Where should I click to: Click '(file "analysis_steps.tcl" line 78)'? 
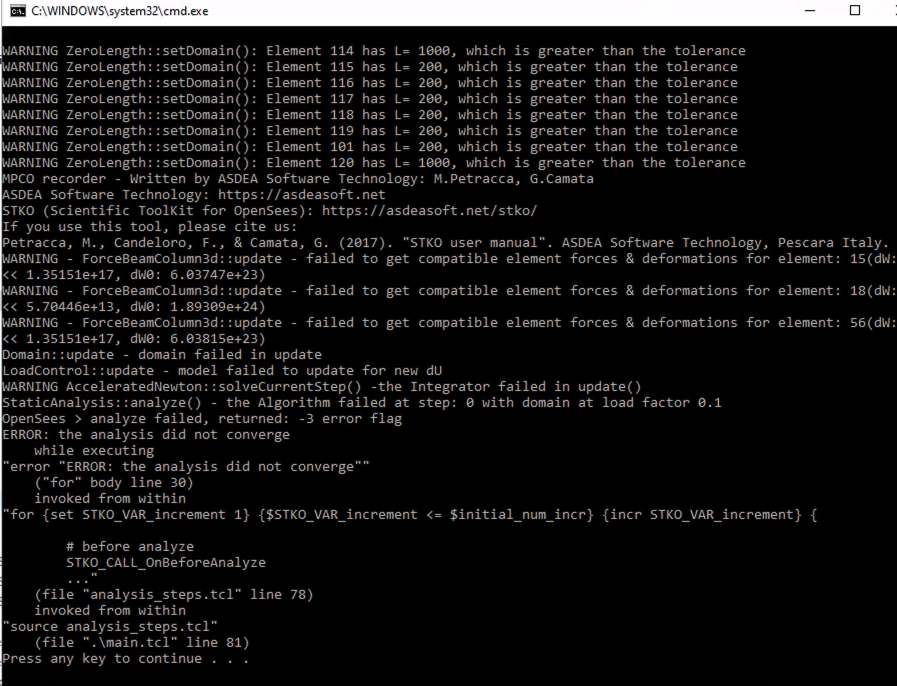174,596
